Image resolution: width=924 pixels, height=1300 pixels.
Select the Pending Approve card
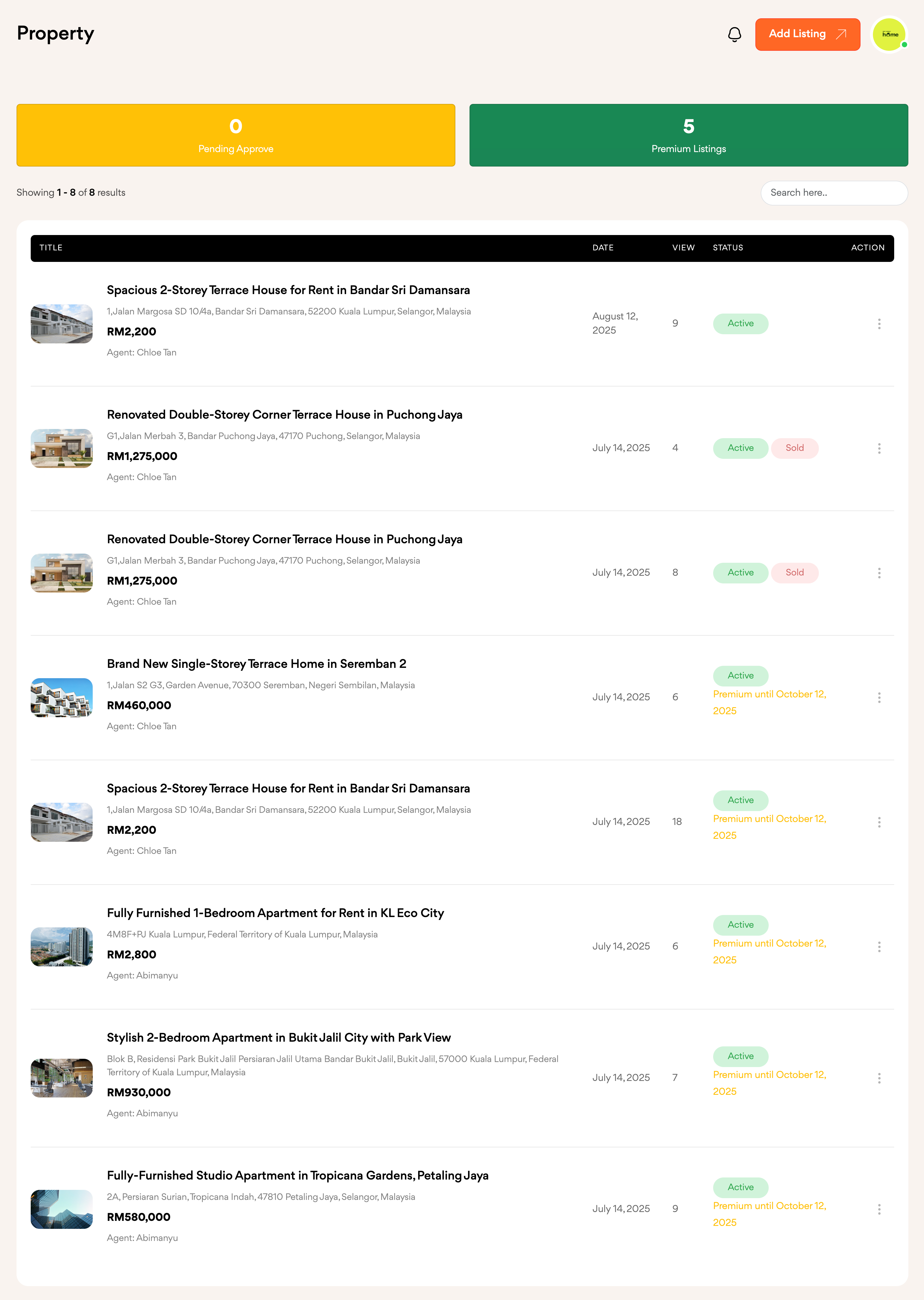[x=236, y=136]
